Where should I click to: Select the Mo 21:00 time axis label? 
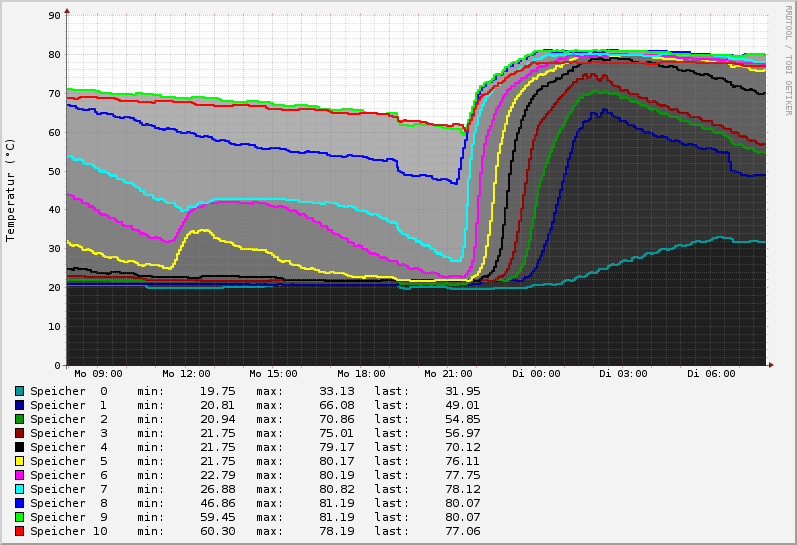coord(448,374)
